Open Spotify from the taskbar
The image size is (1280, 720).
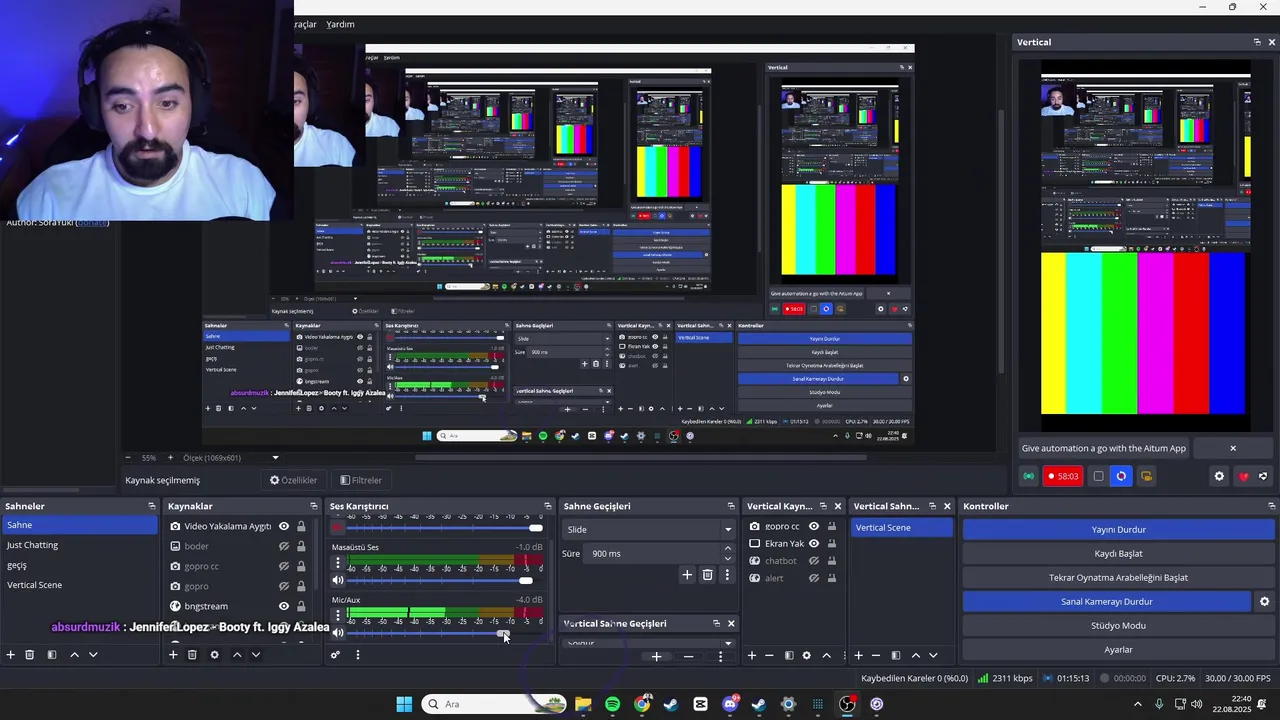(612, 704)
